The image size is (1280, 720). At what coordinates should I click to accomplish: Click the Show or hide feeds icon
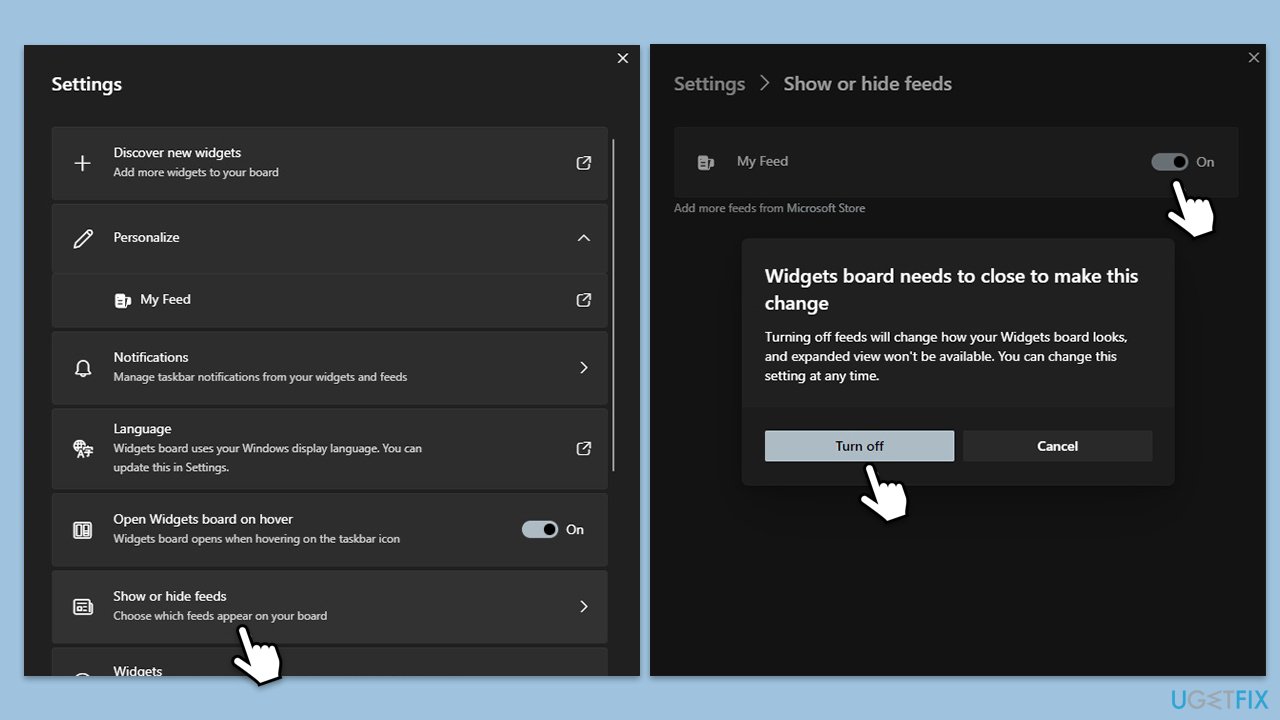point(83,607)
